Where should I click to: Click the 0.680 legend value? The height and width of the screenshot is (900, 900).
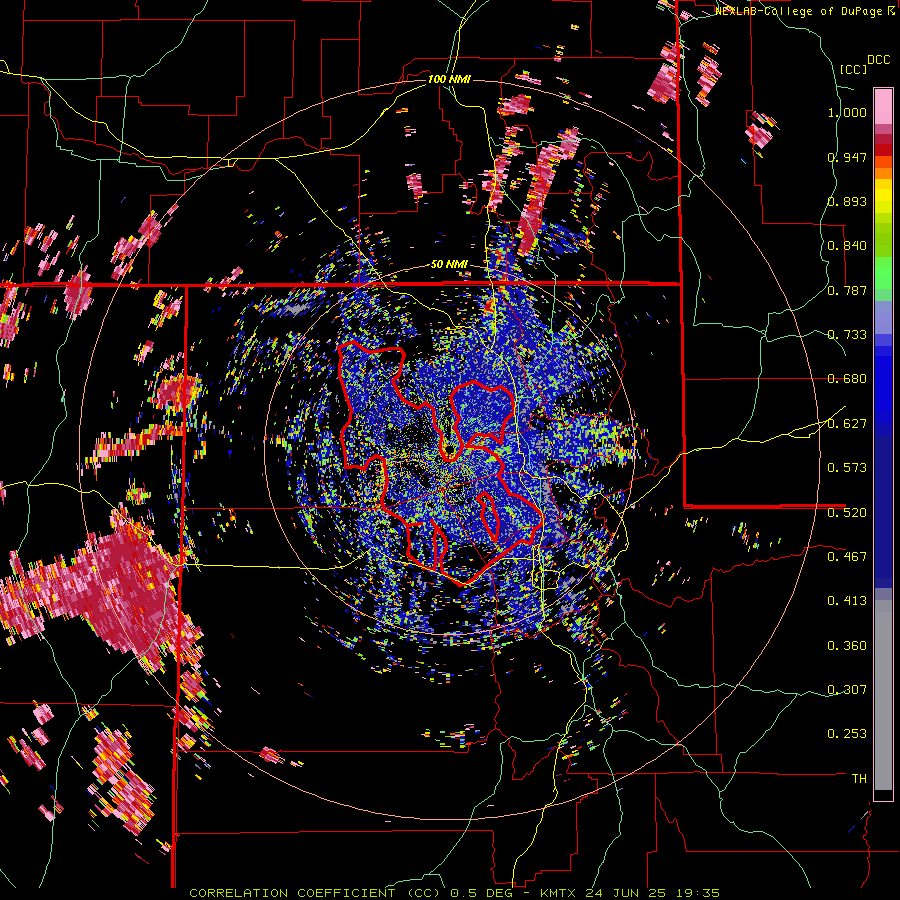pyautogui.click(x=847, y=379)
